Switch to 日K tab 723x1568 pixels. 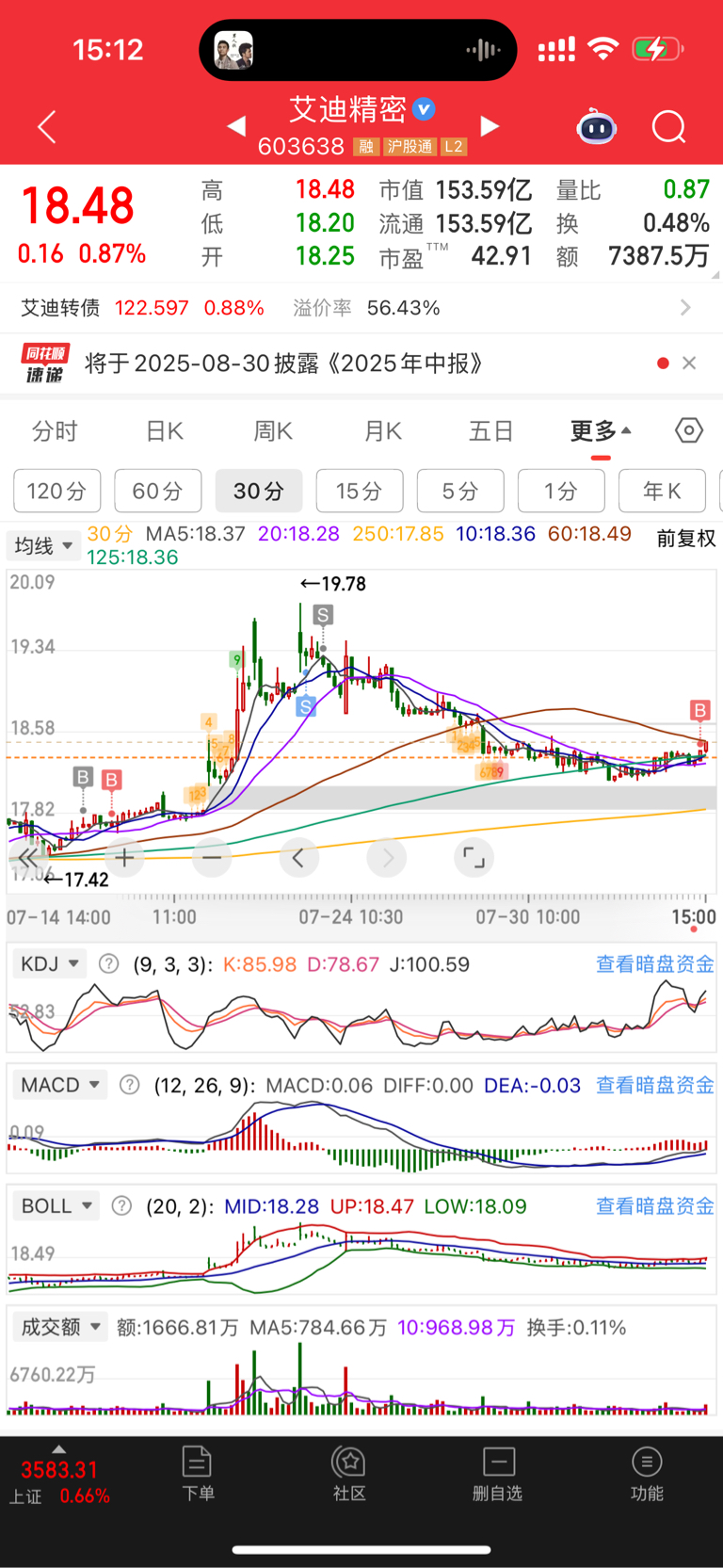click(165, 430)
